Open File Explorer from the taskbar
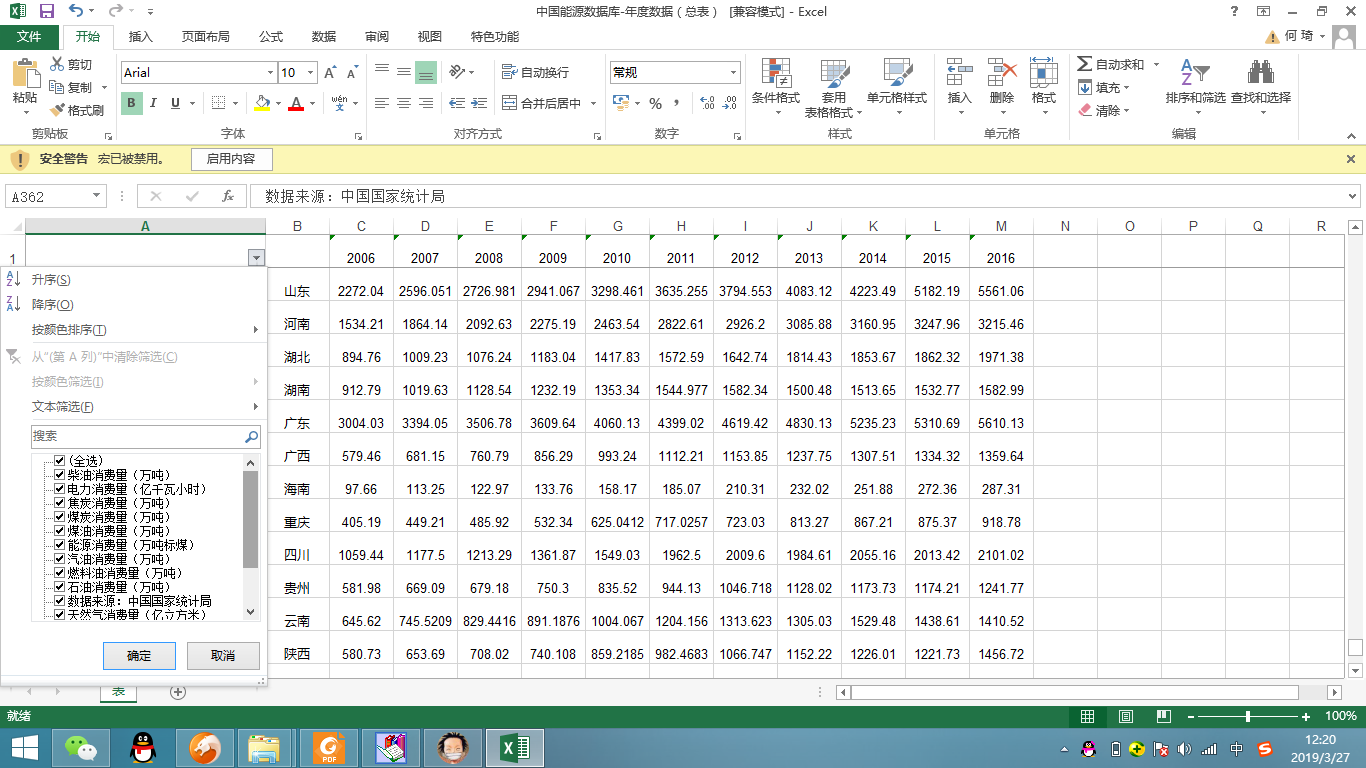The width and height of the screenshot is (1366, 768). (x=265, y=747)
